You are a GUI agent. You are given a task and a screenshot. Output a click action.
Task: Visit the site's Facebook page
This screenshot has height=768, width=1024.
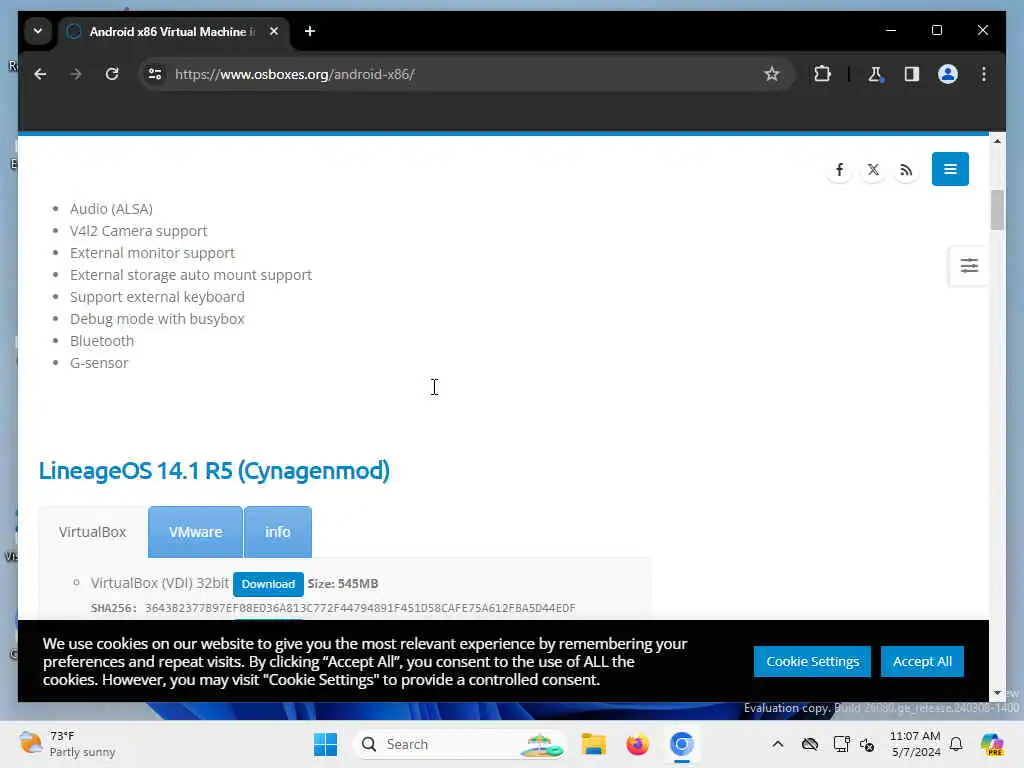tap(839, 170)
